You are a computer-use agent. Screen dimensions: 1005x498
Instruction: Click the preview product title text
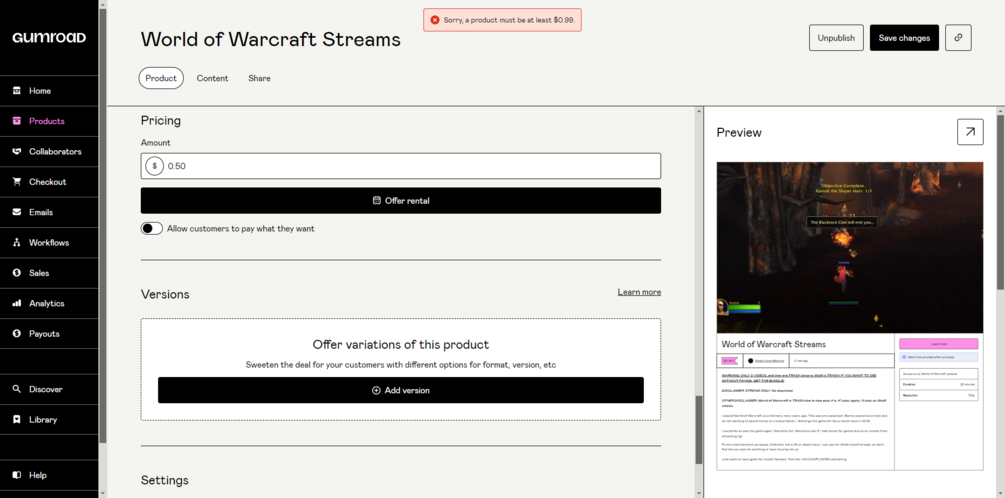pyautogui.click(x=774, y=344)
